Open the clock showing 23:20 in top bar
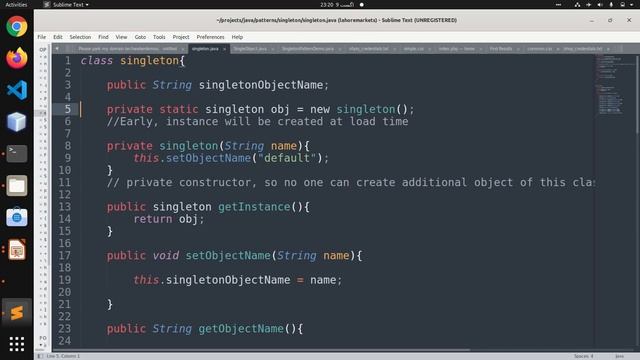The height and width of the screenshot is (360, 640). coord(337,4)
